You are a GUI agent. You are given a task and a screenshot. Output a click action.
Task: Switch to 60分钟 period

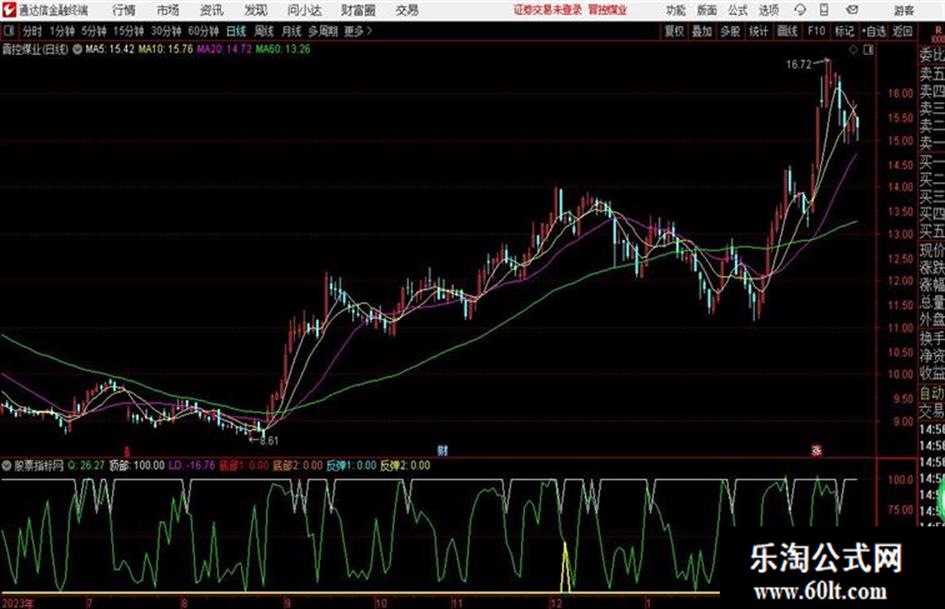pos(203,31)
